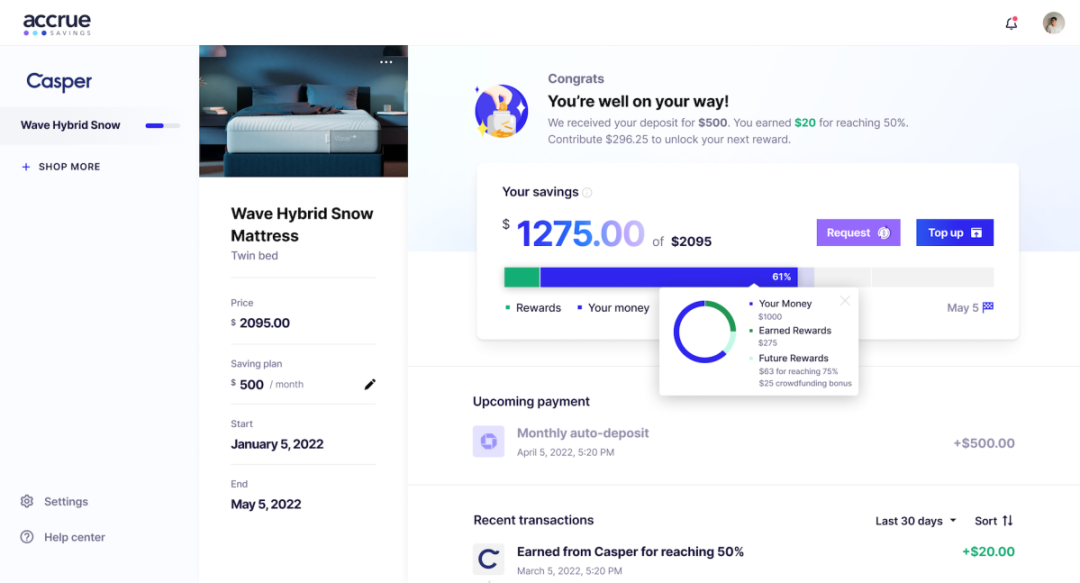Select Wave Hybrid Snow in sidebar
1080x583 pixels.
point(71,125)
